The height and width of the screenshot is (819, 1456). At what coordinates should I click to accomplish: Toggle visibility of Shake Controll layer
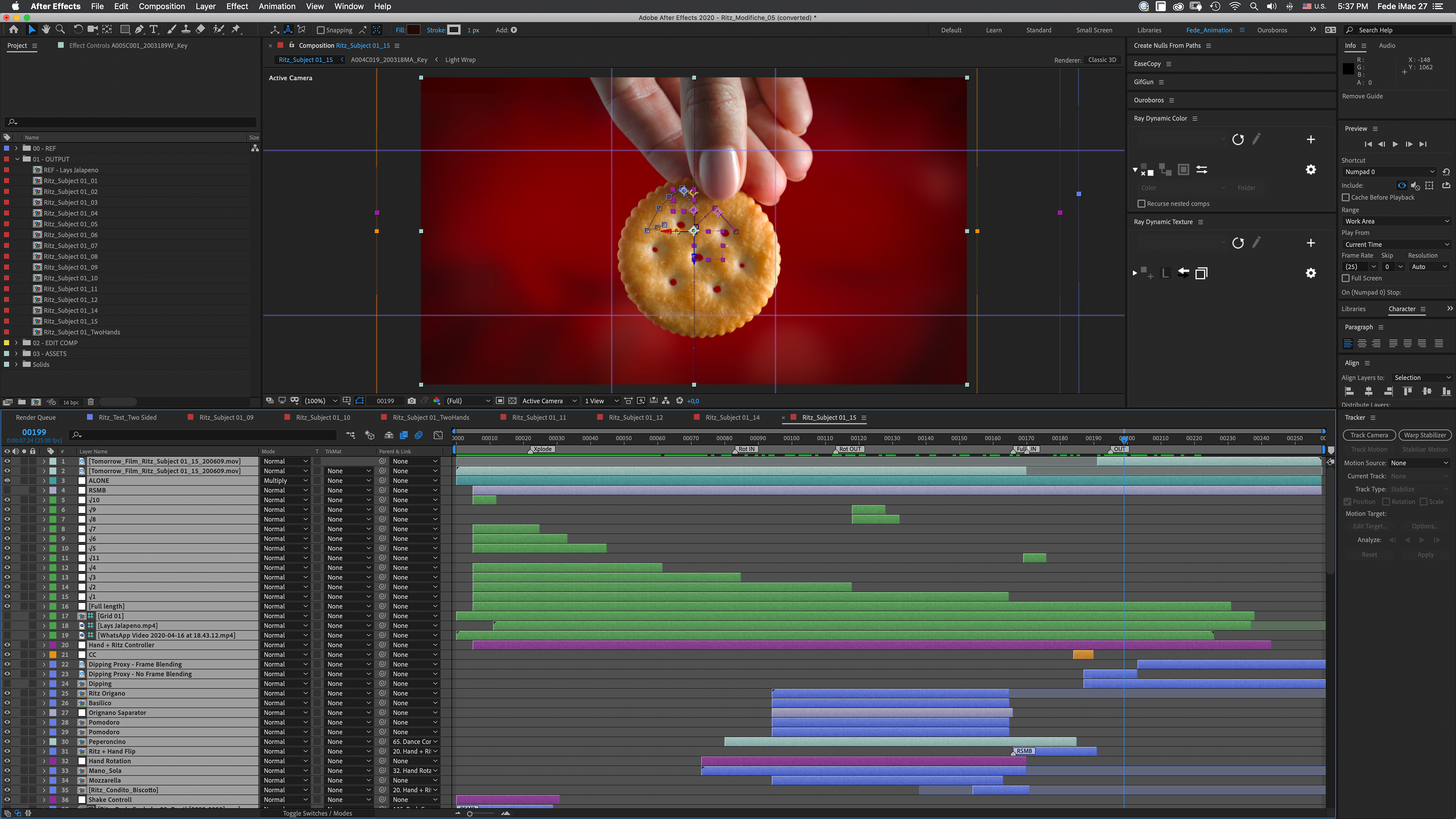(7, 799)
